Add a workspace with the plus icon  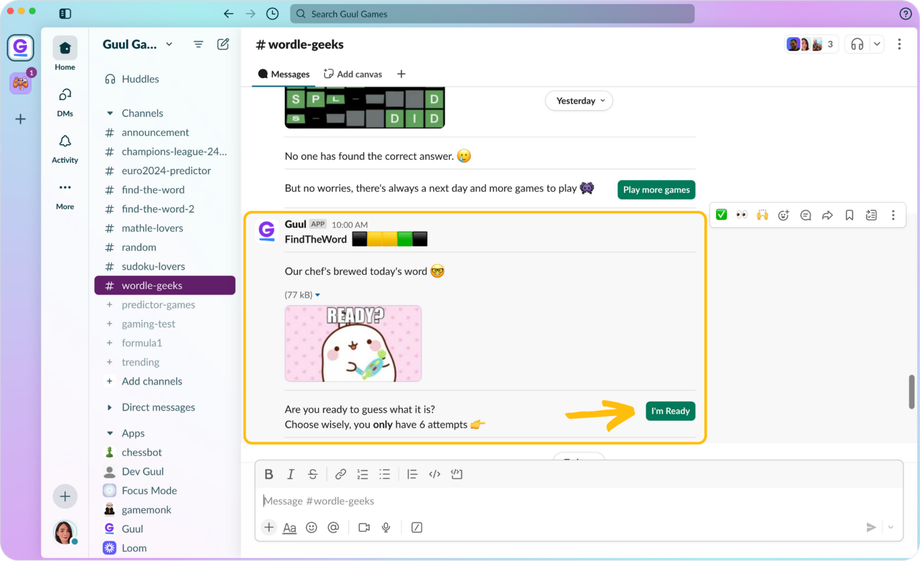(x=21, y=119)
